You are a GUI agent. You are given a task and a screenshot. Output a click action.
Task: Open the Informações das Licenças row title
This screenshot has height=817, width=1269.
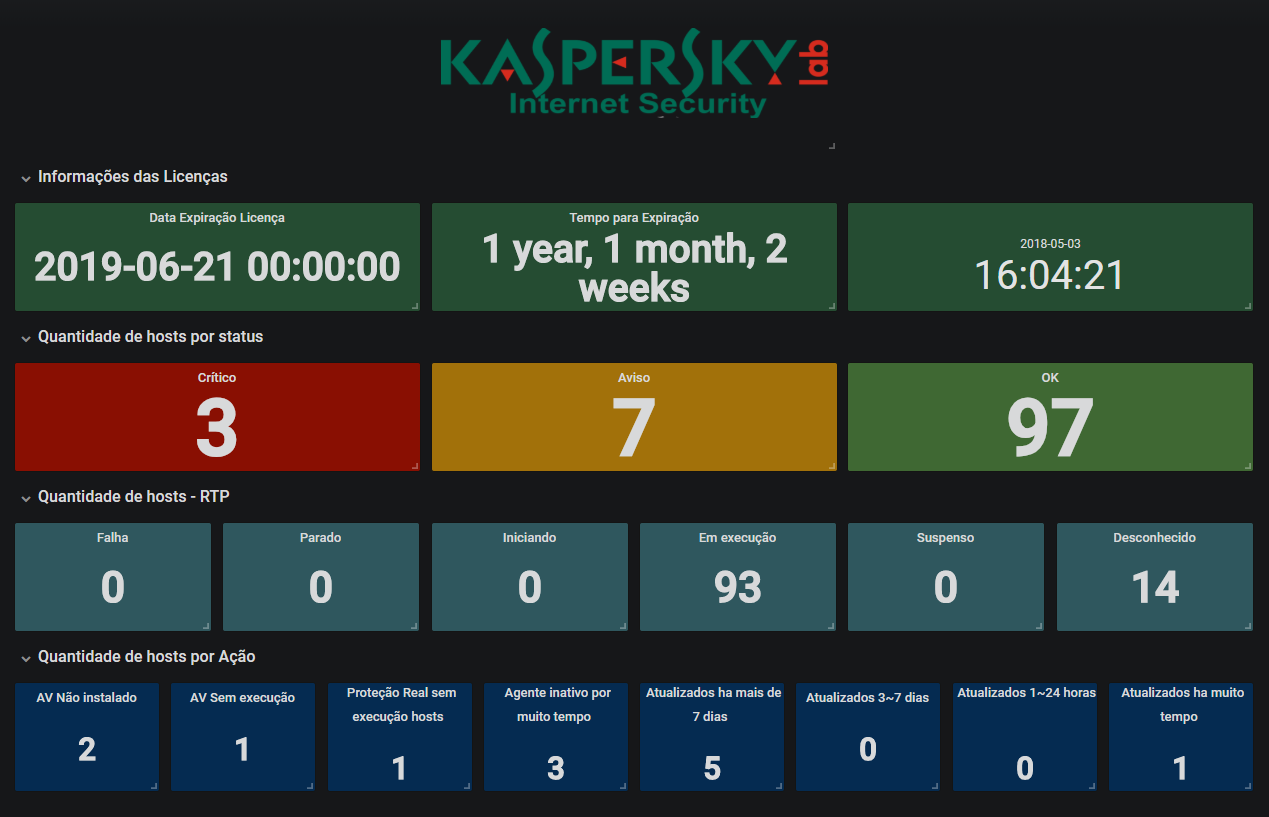coord(133,177)
